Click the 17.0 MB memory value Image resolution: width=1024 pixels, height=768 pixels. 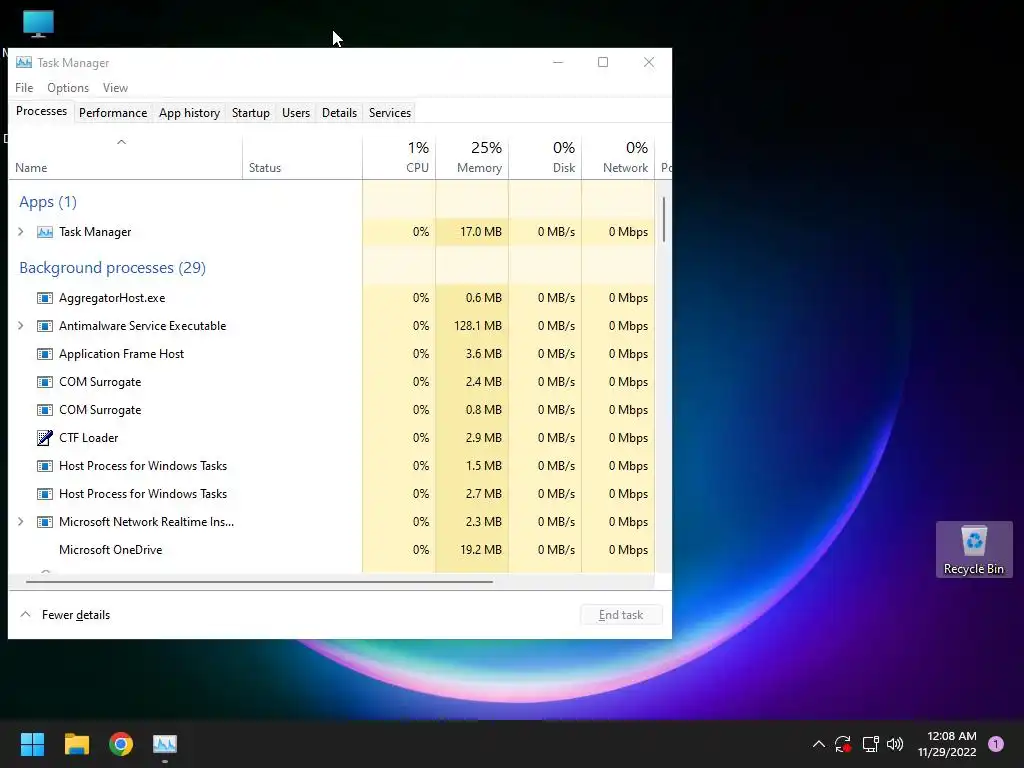coord(481,232)
